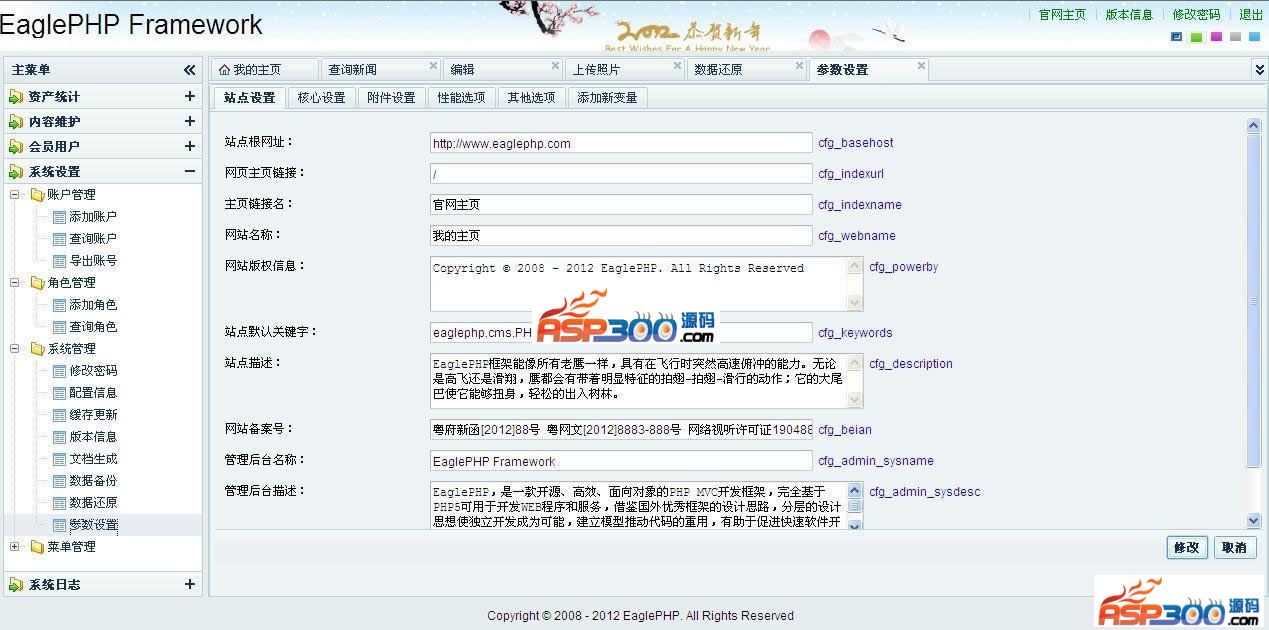The width and height of the screenshot is (1269, 630).
Task: Choose the light blue theme swatch
Action: tap(1256, 37)
